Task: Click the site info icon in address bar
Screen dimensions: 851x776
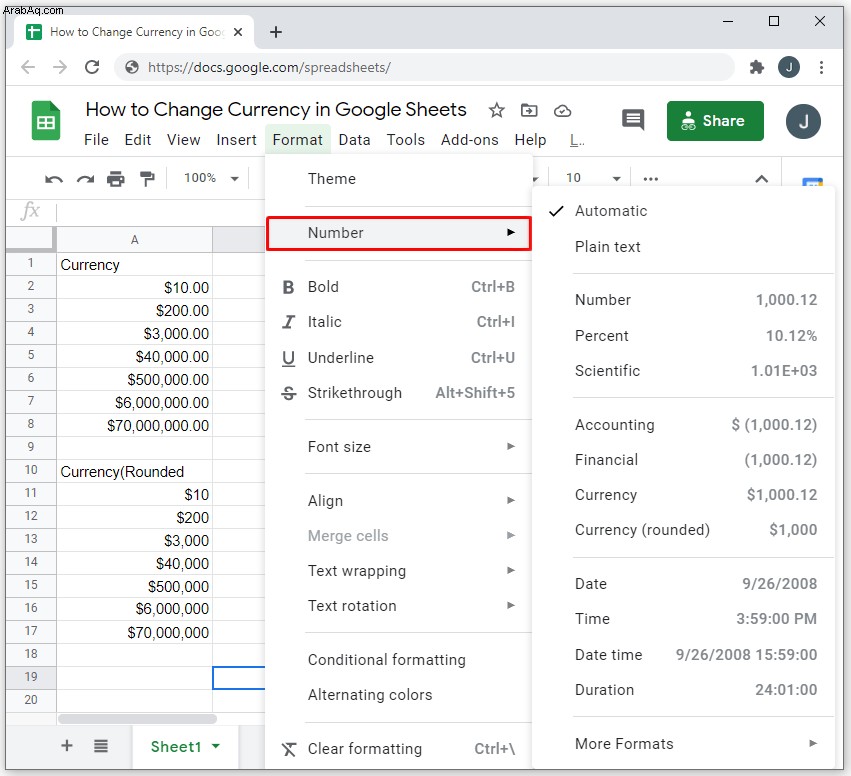Action: 131,67
